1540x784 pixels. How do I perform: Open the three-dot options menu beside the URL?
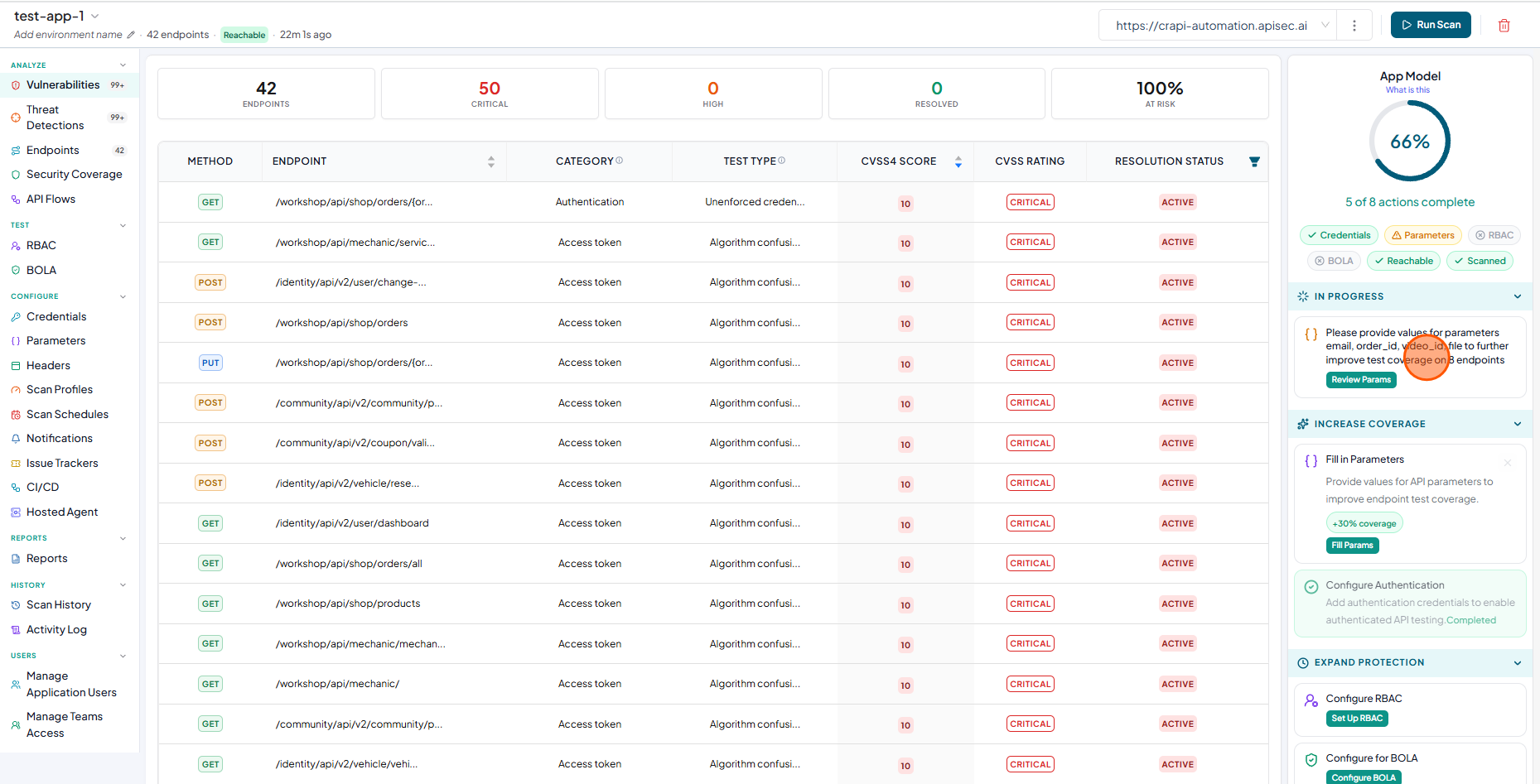[1354, 26]
